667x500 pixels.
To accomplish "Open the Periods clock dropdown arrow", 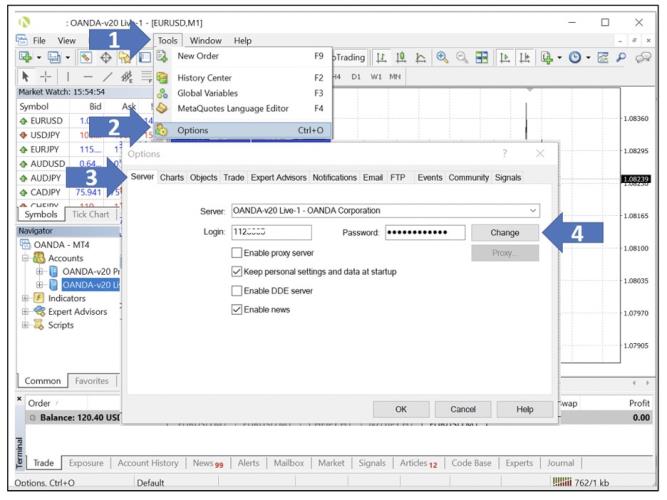I will [588, 57].
